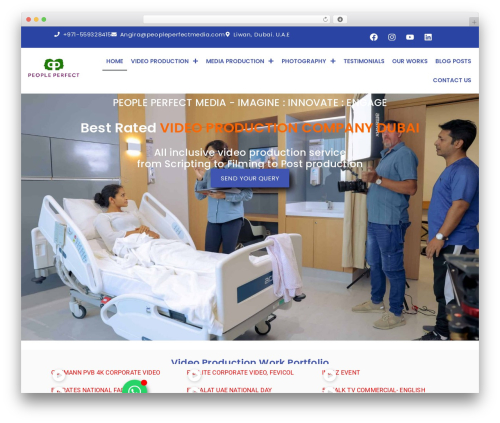Click the Send Your Query button
Screen dimensions: 500x423
coord(250,178)
